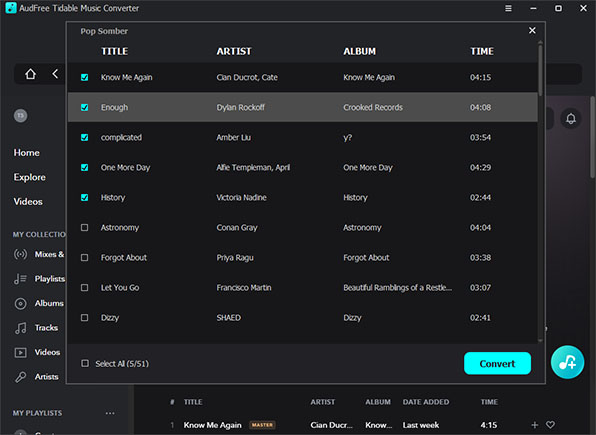Open My Playlists more options ellipsis

[110, 413]
